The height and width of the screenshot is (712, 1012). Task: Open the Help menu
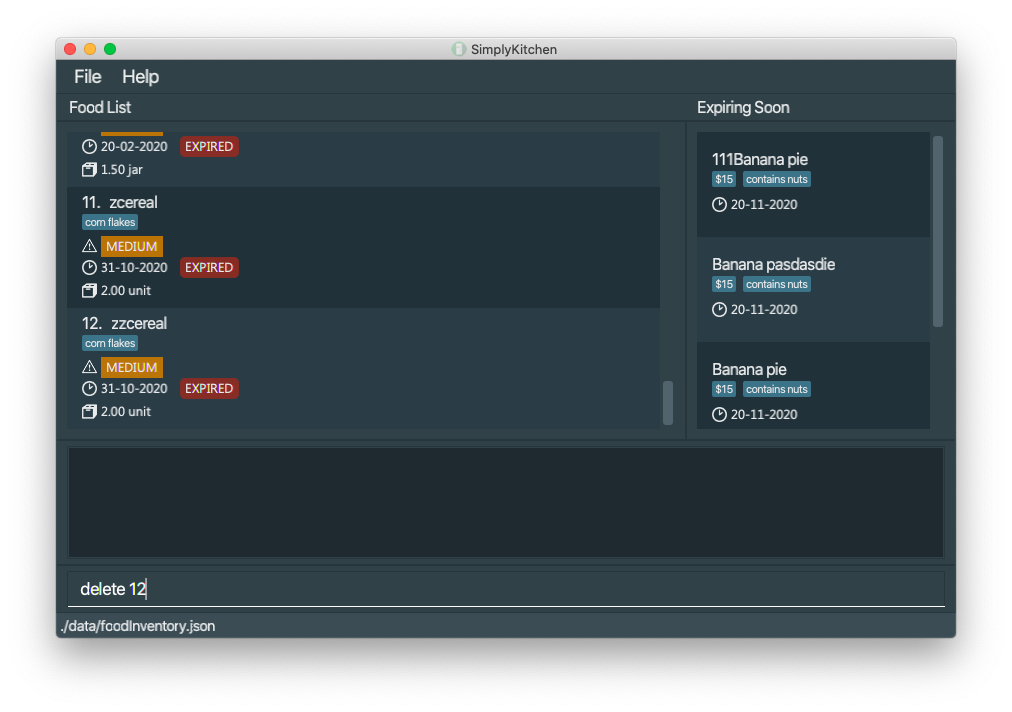point(140,77)
